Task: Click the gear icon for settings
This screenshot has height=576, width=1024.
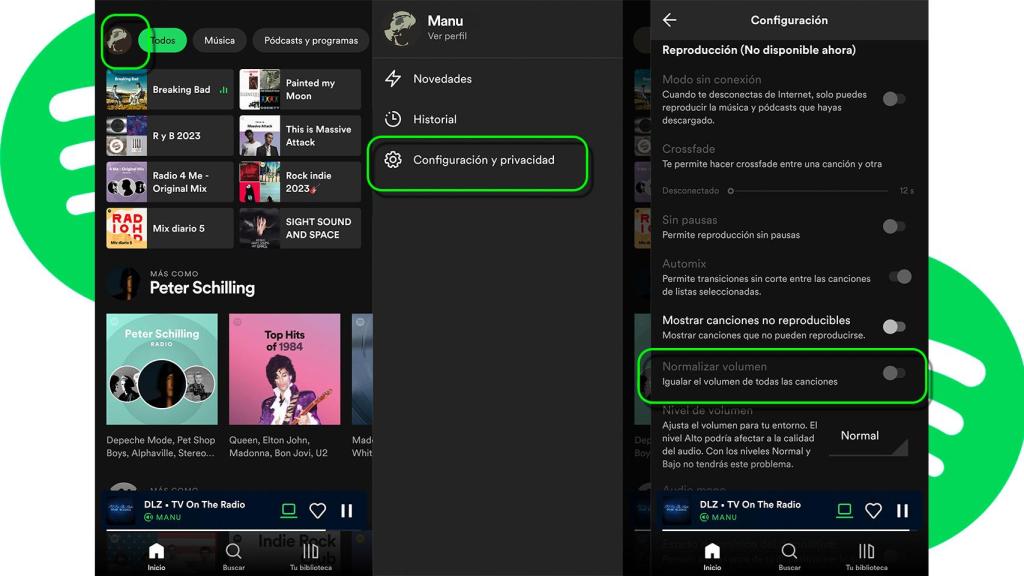Action: pos(392,160)
